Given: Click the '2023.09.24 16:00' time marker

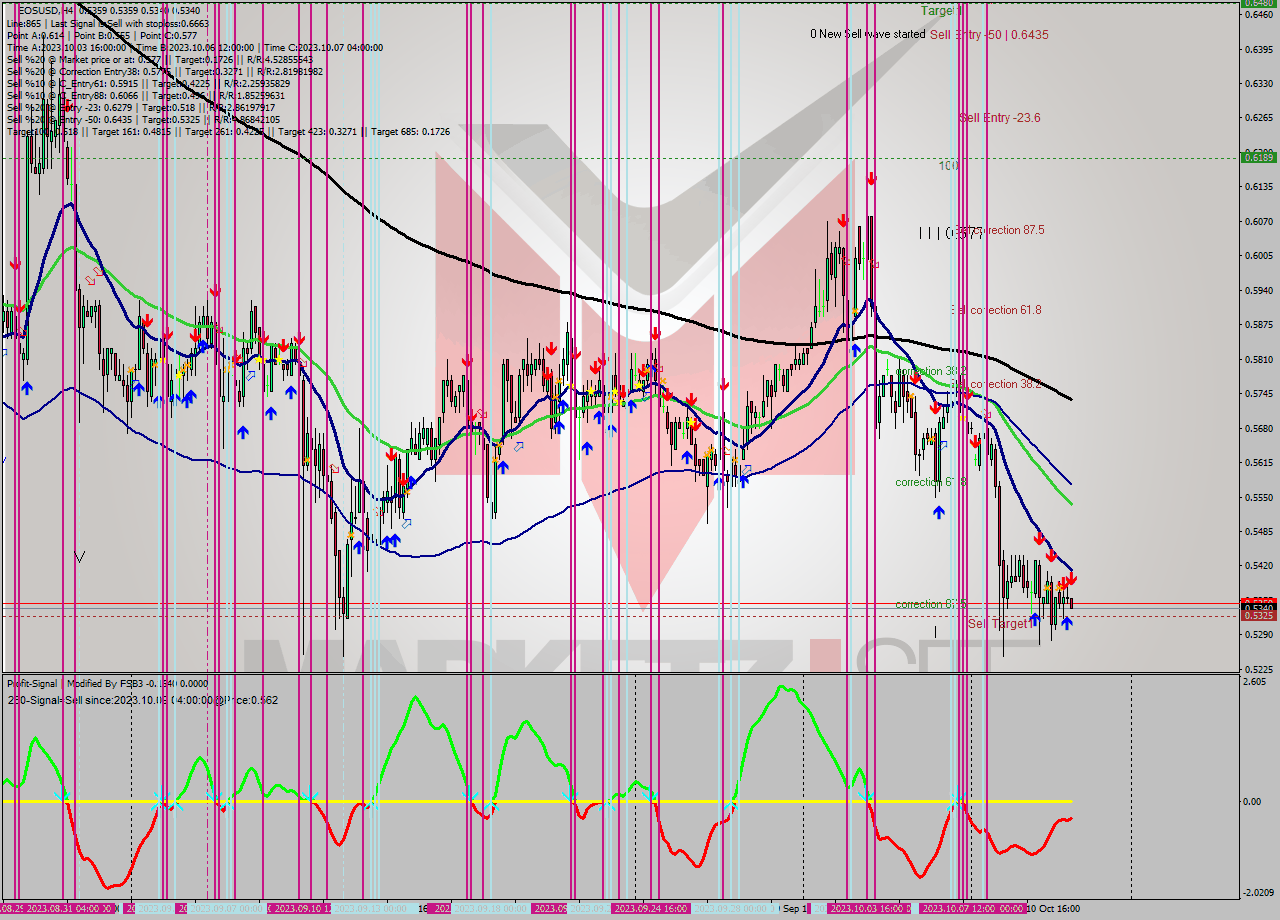Looking at the screenshot, I should tap(650, 908).
